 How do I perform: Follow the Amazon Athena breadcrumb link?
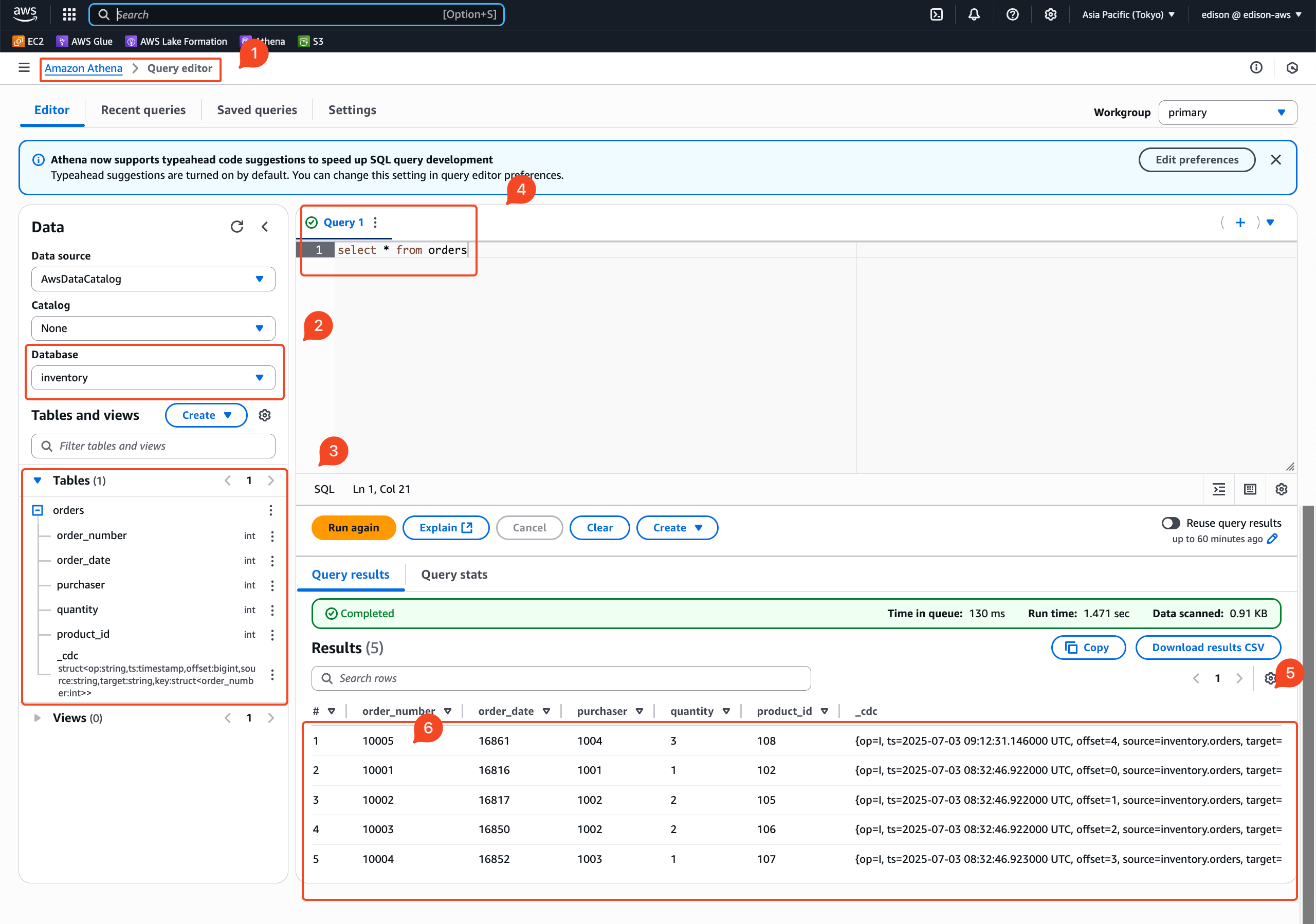pyautogui.click(x=83, y=68)
